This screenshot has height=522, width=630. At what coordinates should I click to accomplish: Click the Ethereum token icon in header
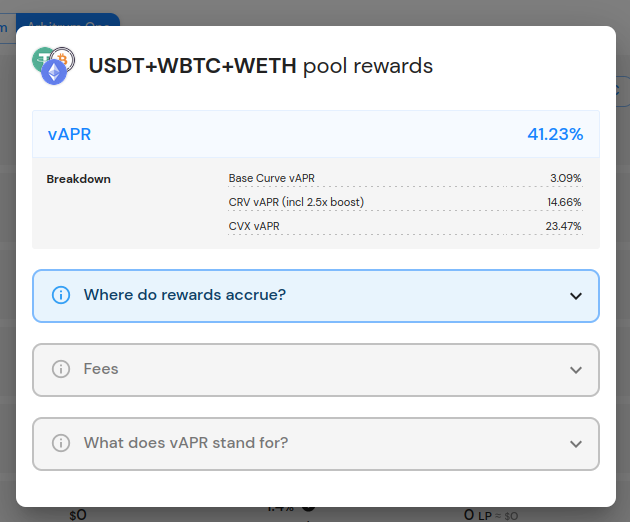[x=54, y=72]
